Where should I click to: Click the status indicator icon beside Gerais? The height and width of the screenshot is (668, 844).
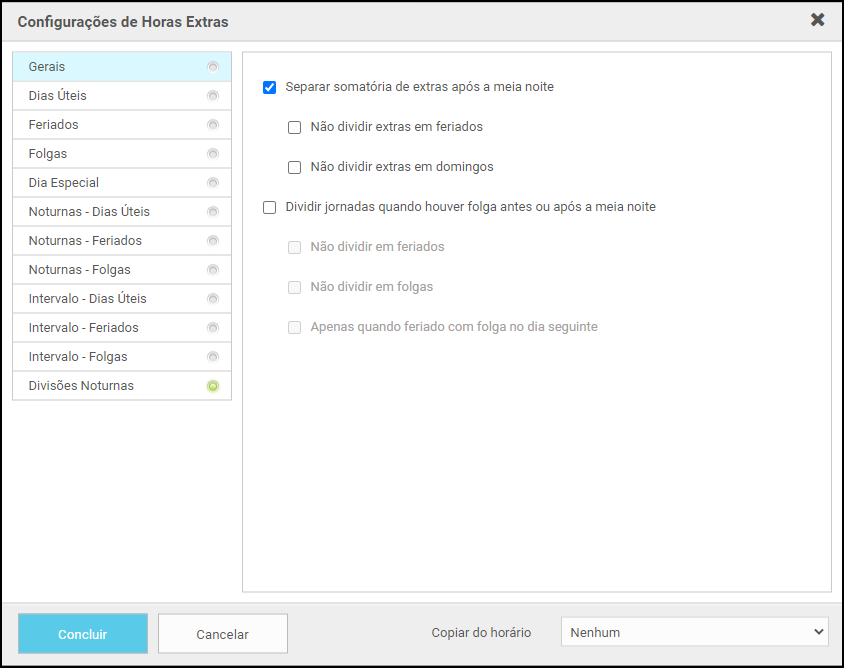tap(212, 67)
